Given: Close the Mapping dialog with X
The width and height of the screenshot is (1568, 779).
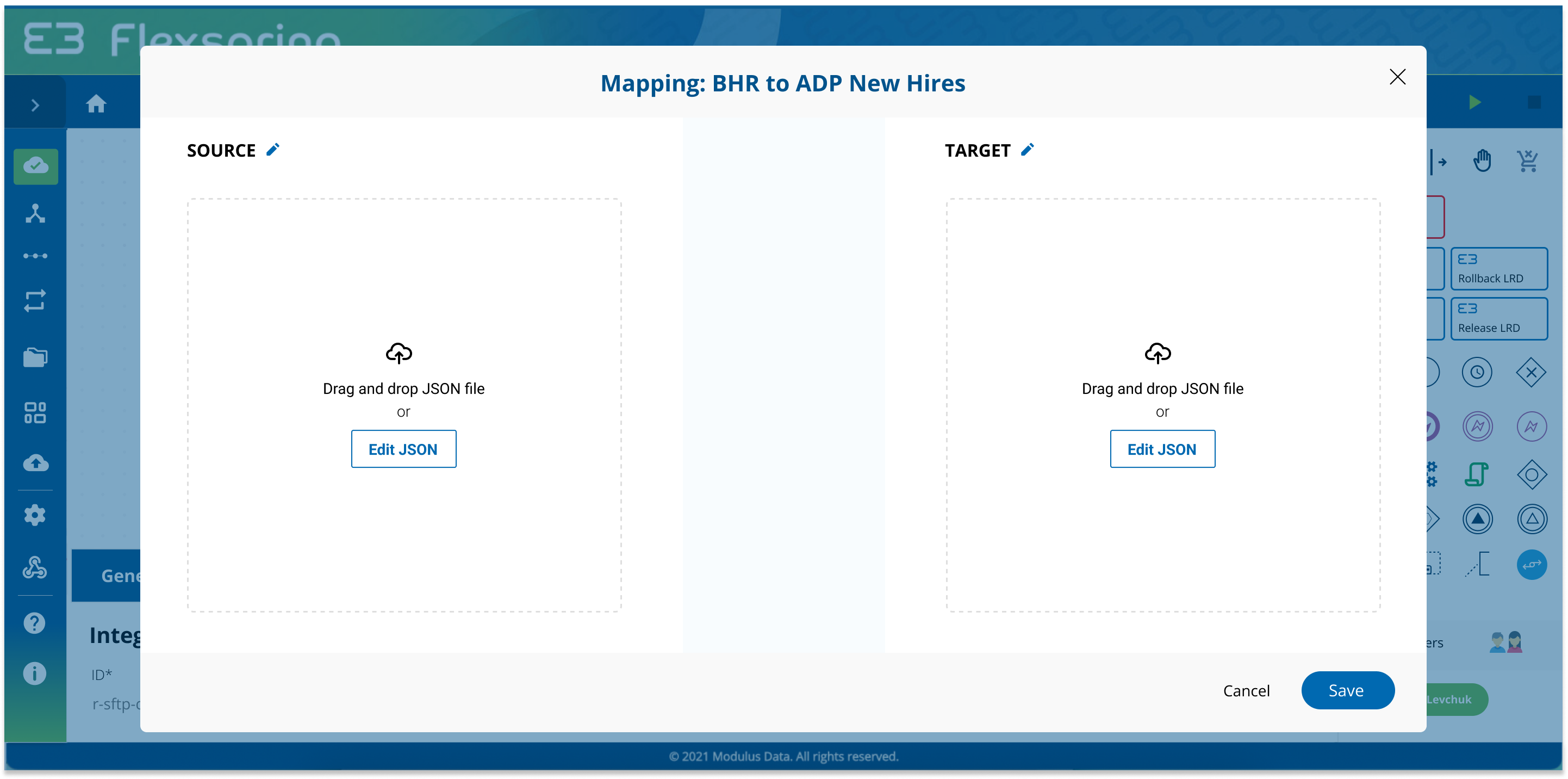Looking at the screenshot, I should [1398, 77].
